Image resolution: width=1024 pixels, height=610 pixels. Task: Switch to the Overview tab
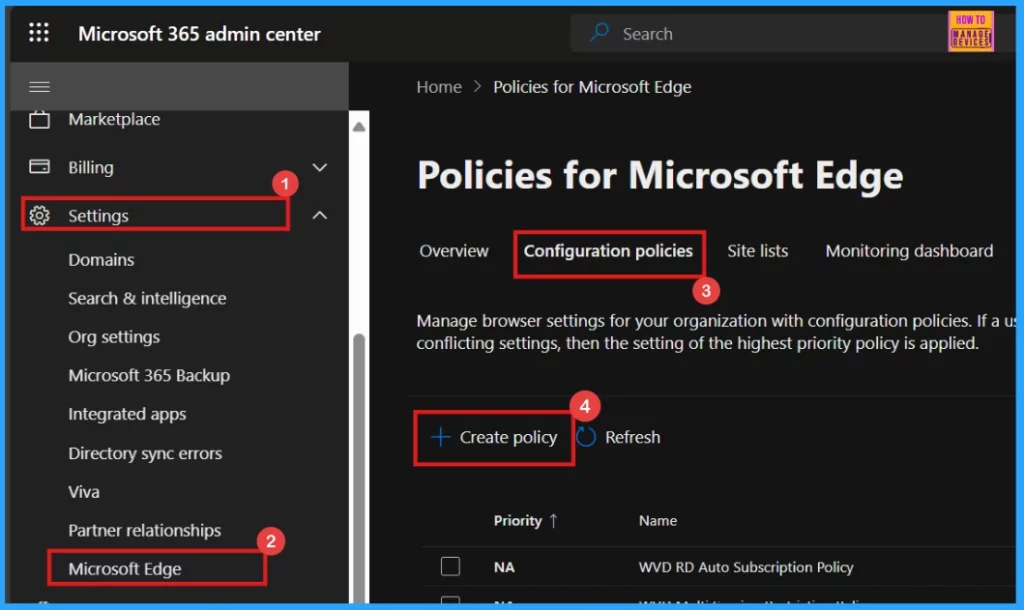click(x=453, y=251)
